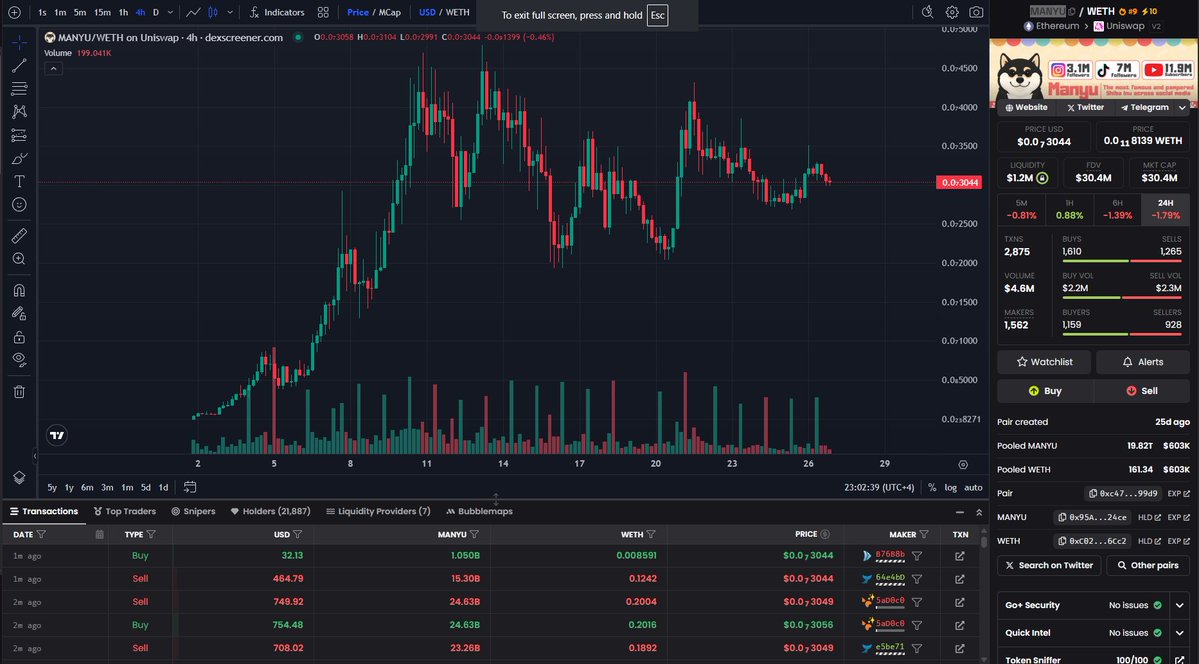Minimize the transactions panel
This screenshot has width=1199, height=664.
[x=960, y=512]
